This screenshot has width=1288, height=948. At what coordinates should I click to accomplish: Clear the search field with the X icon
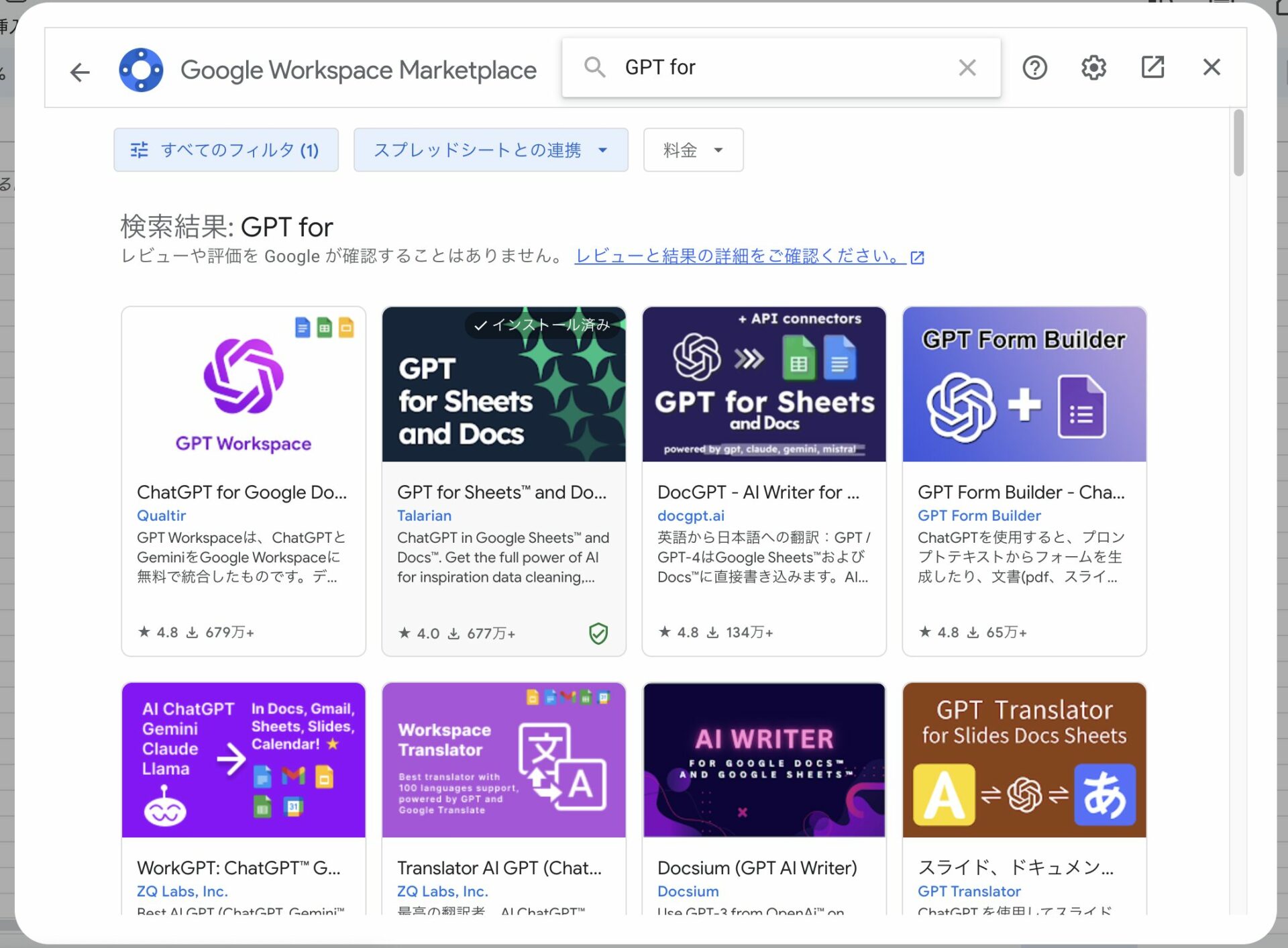coord(967,67)
